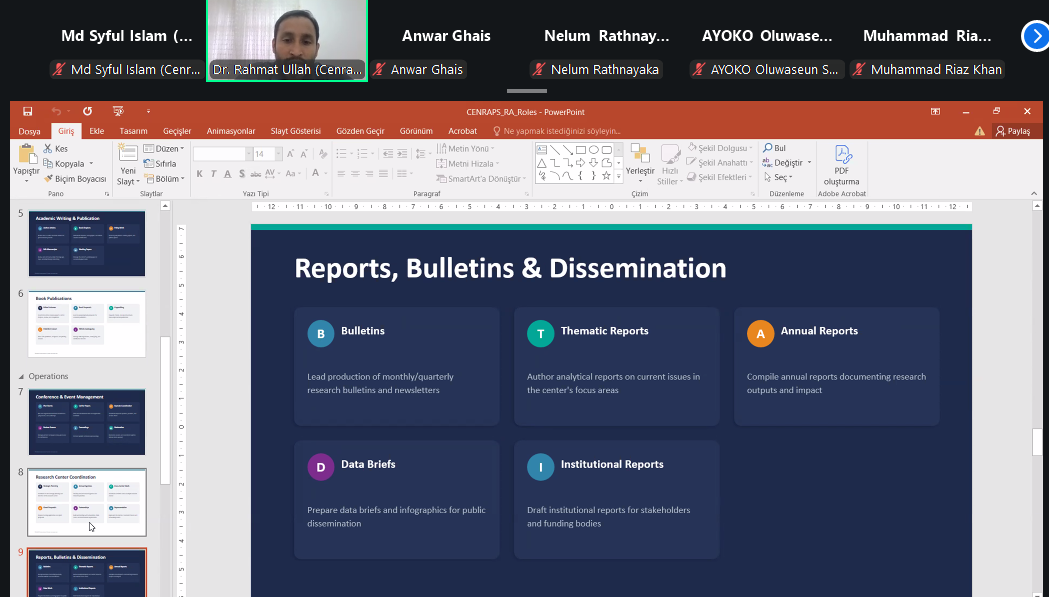Select the text box shape in shapes gallery

coord(542,150)
